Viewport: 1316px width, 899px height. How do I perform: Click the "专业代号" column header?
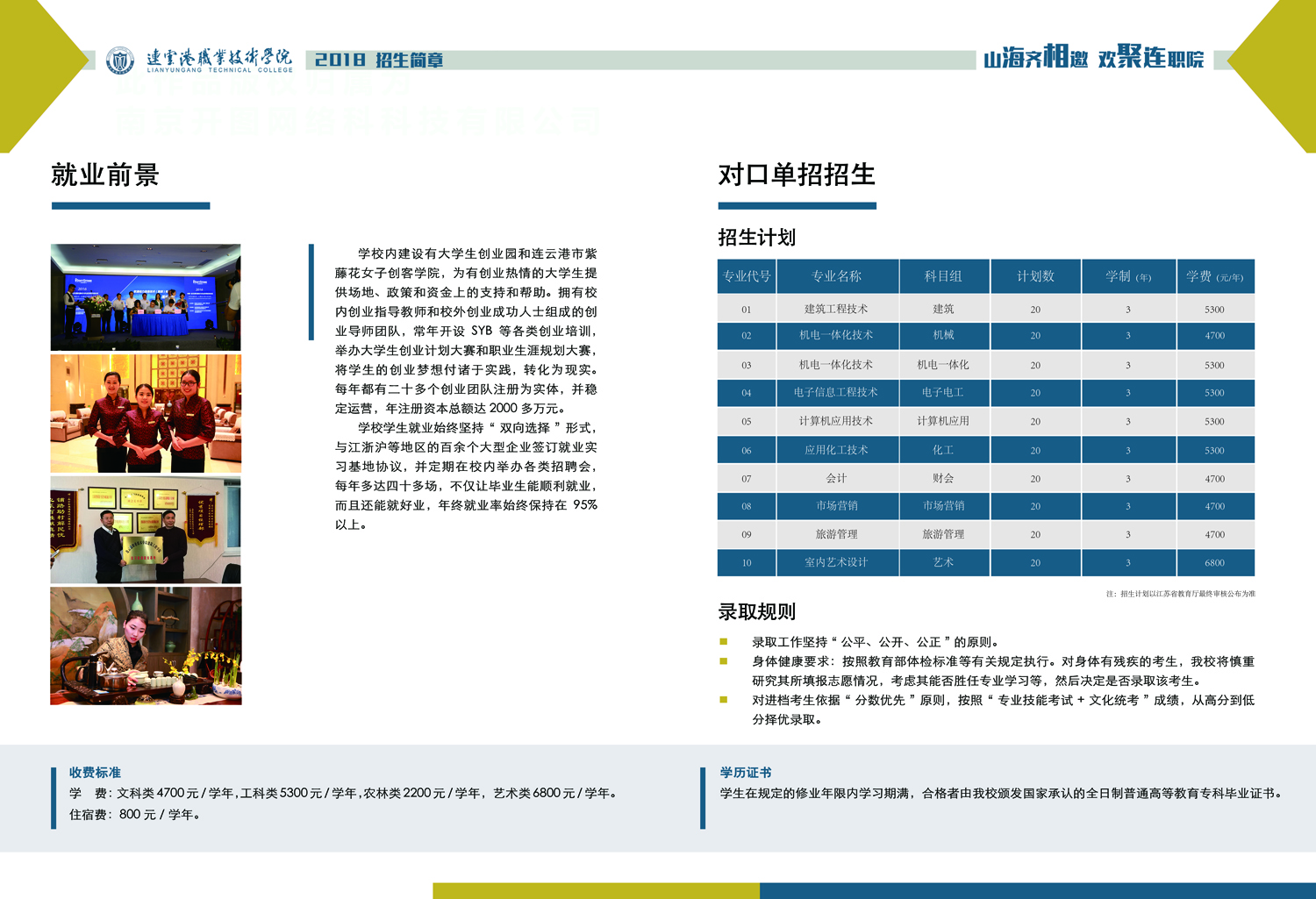pyautogui.click(x=747, y=276)
